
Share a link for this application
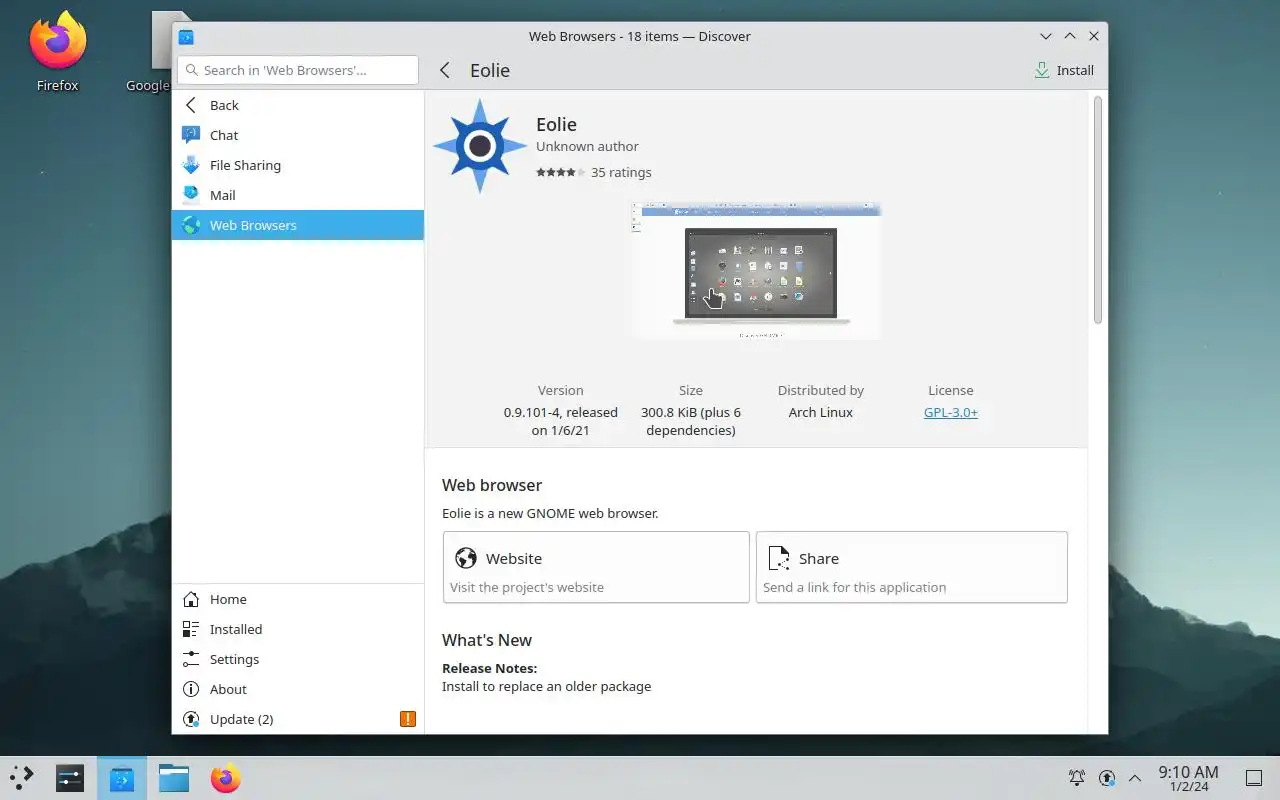pyautogui.click(x=912, y=567)
